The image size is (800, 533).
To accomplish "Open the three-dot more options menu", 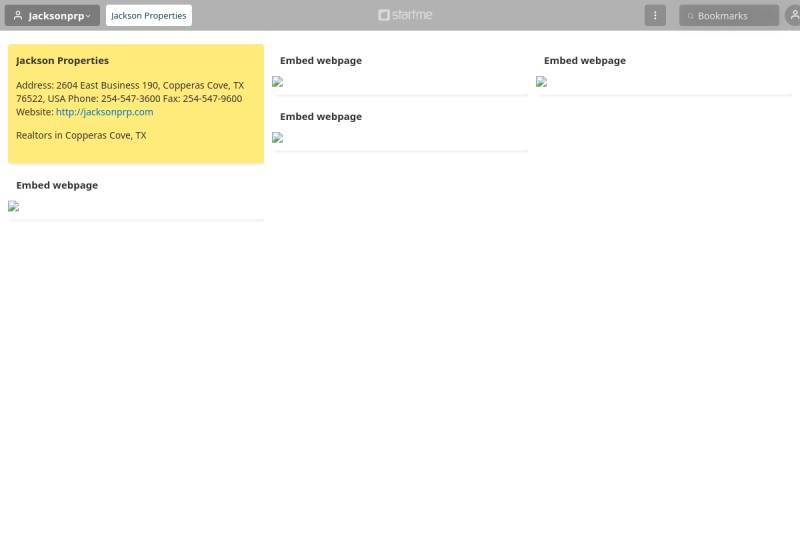I will [655, 15].
